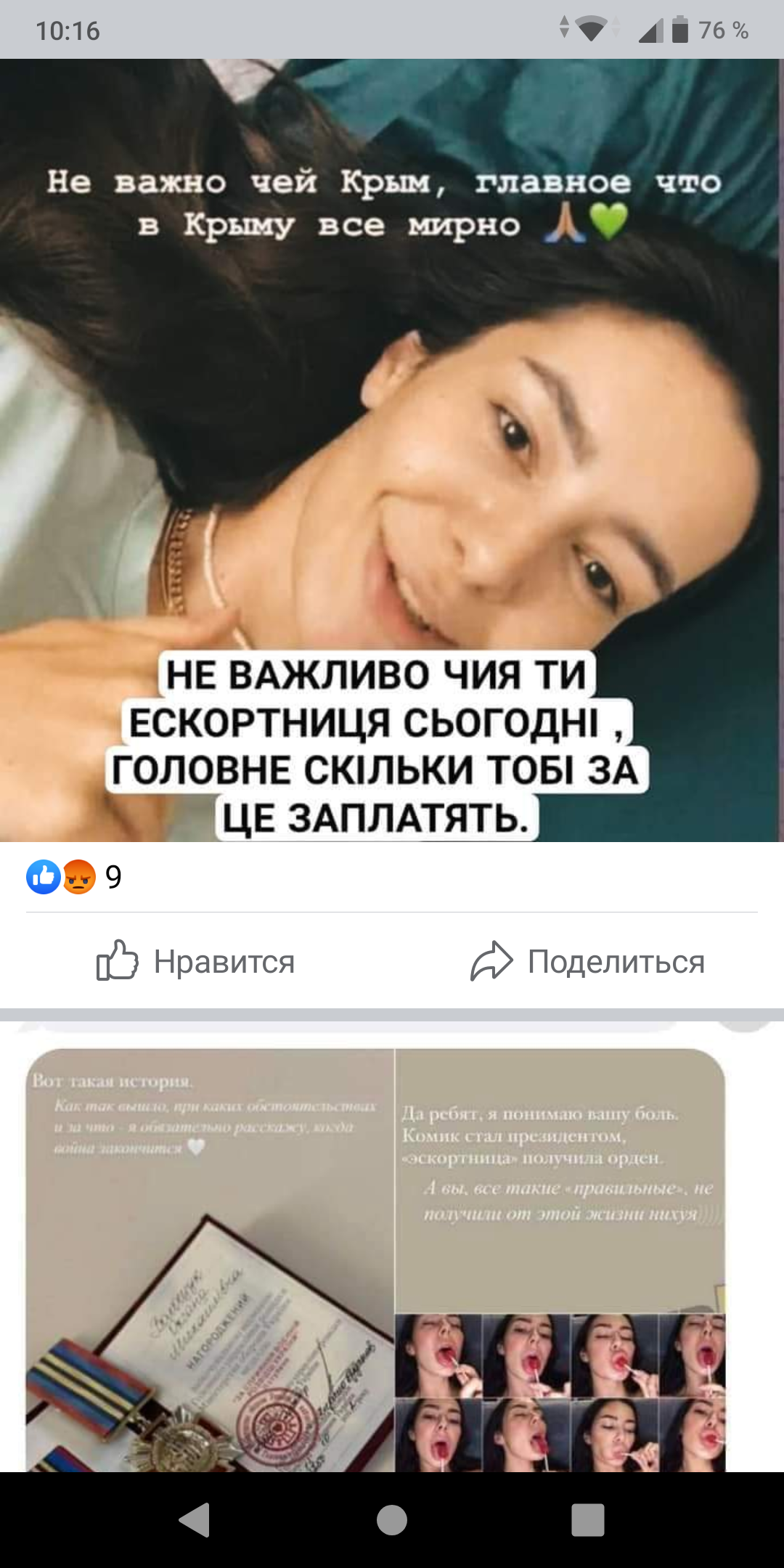Tap the thumbs-up icon beside Нравится

117,960
